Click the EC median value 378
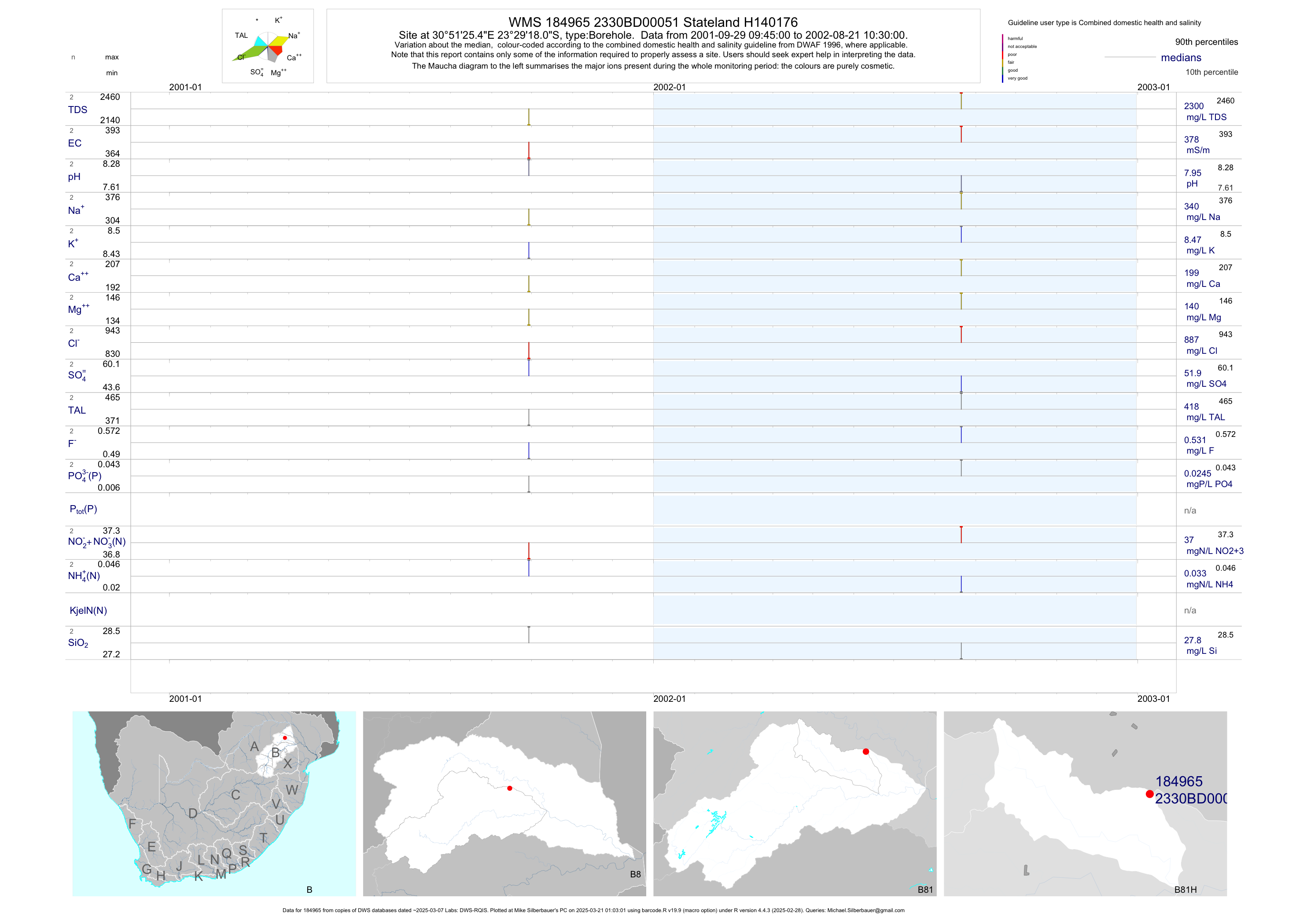Screen dimensions: 1307x924 [x=1191, y=139]
